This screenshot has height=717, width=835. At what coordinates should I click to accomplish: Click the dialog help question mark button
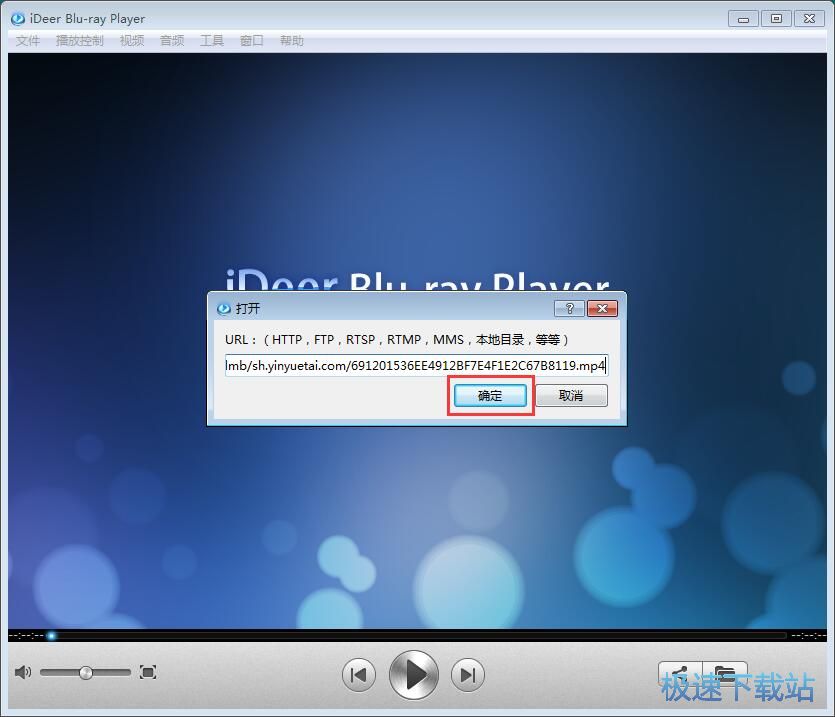pos(569,308)
